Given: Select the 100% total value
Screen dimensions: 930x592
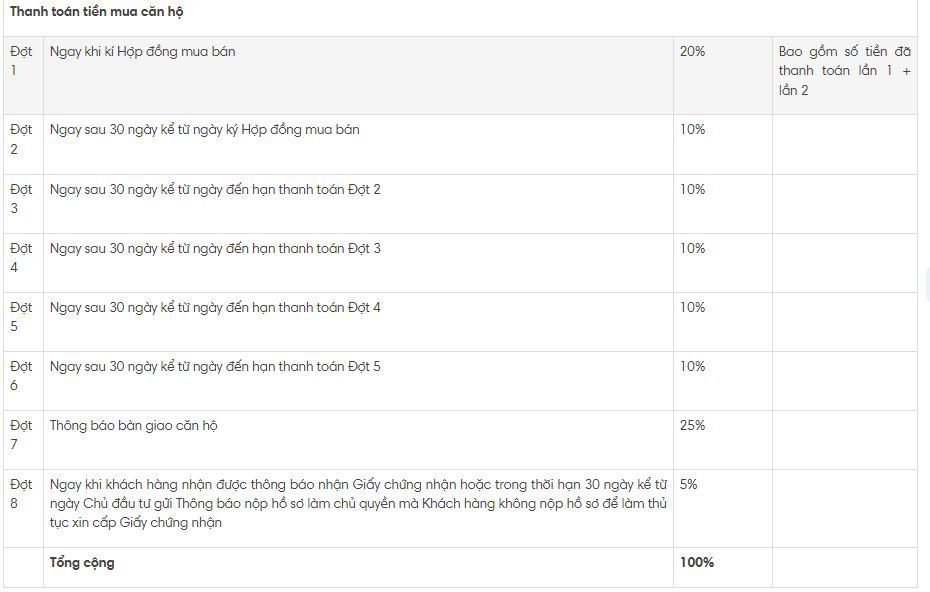Looking at the screenshot, I should click(697, 562).
